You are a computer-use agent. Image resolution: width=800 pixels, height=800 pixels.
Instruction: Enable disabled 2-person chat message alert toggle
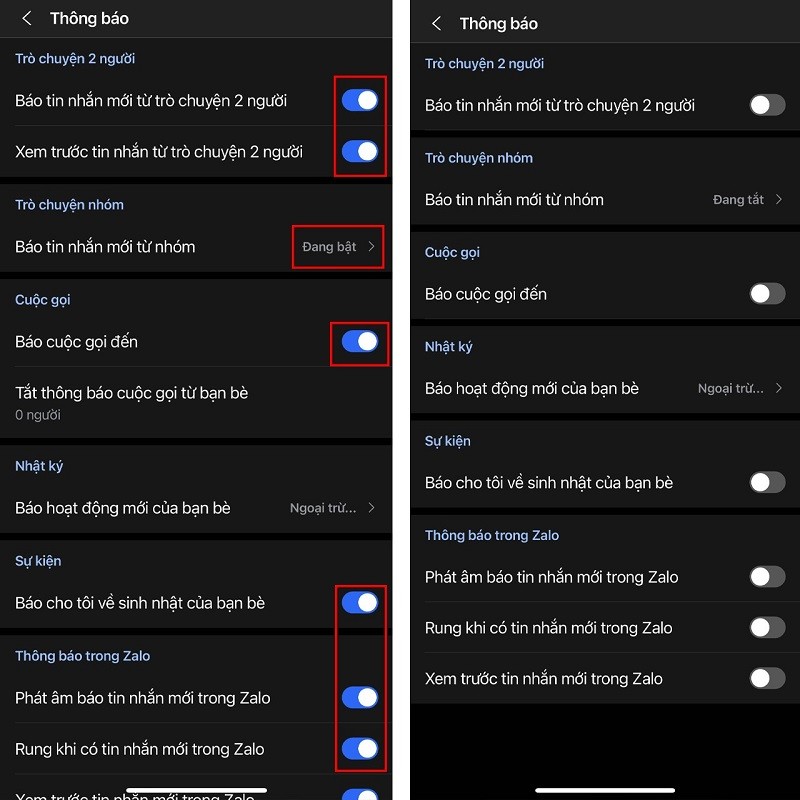click(x=767, y=105)
